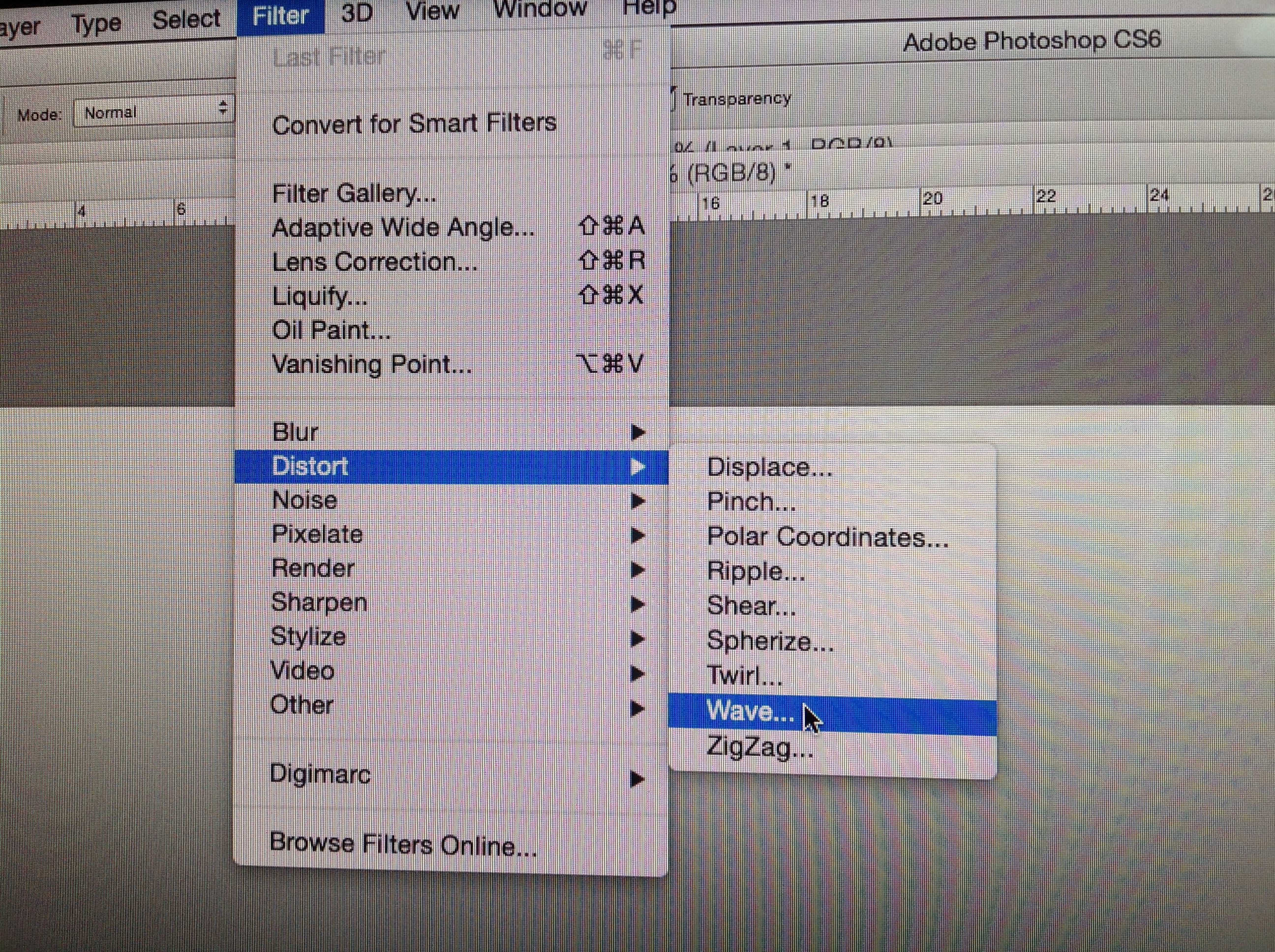Pick Polar Coordinates in the Distort submenu
1275x952 pixels.
827,537
